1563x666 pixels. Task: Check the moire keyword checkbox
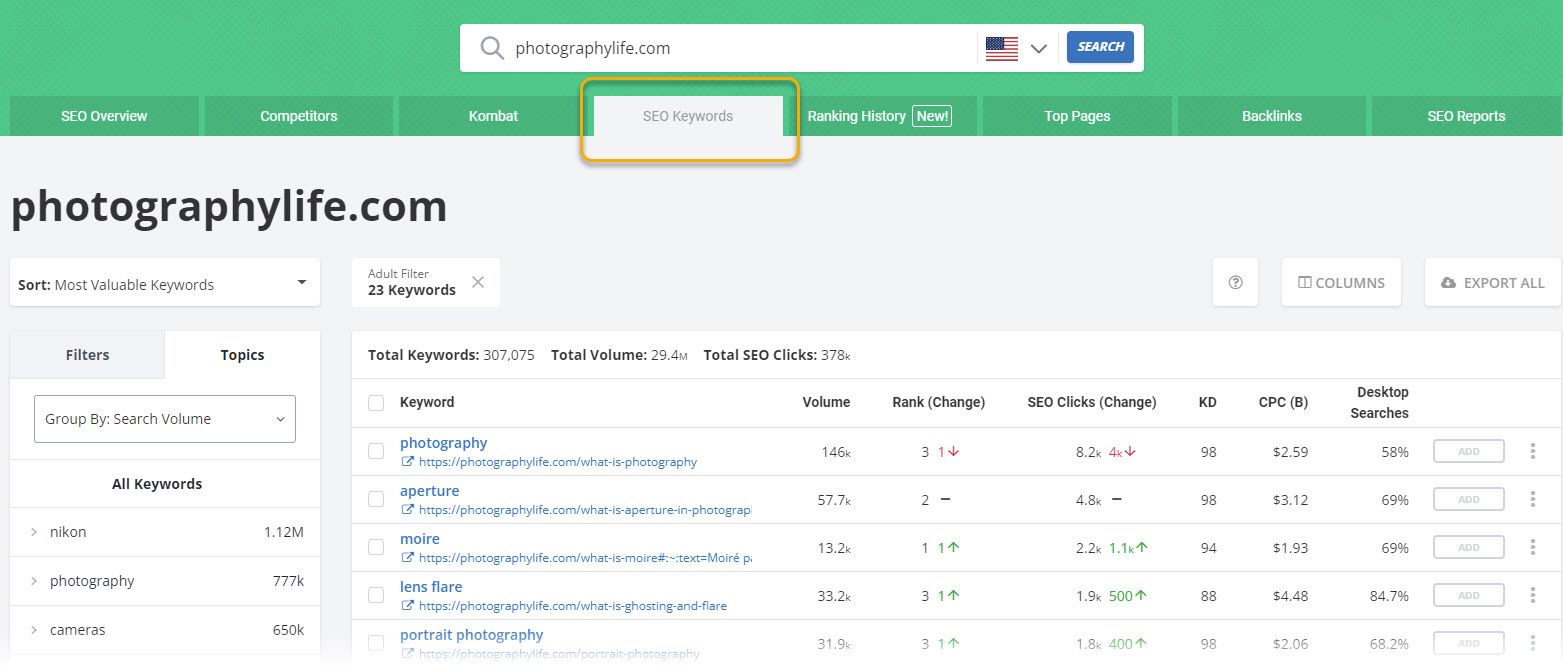click(376, 547)
